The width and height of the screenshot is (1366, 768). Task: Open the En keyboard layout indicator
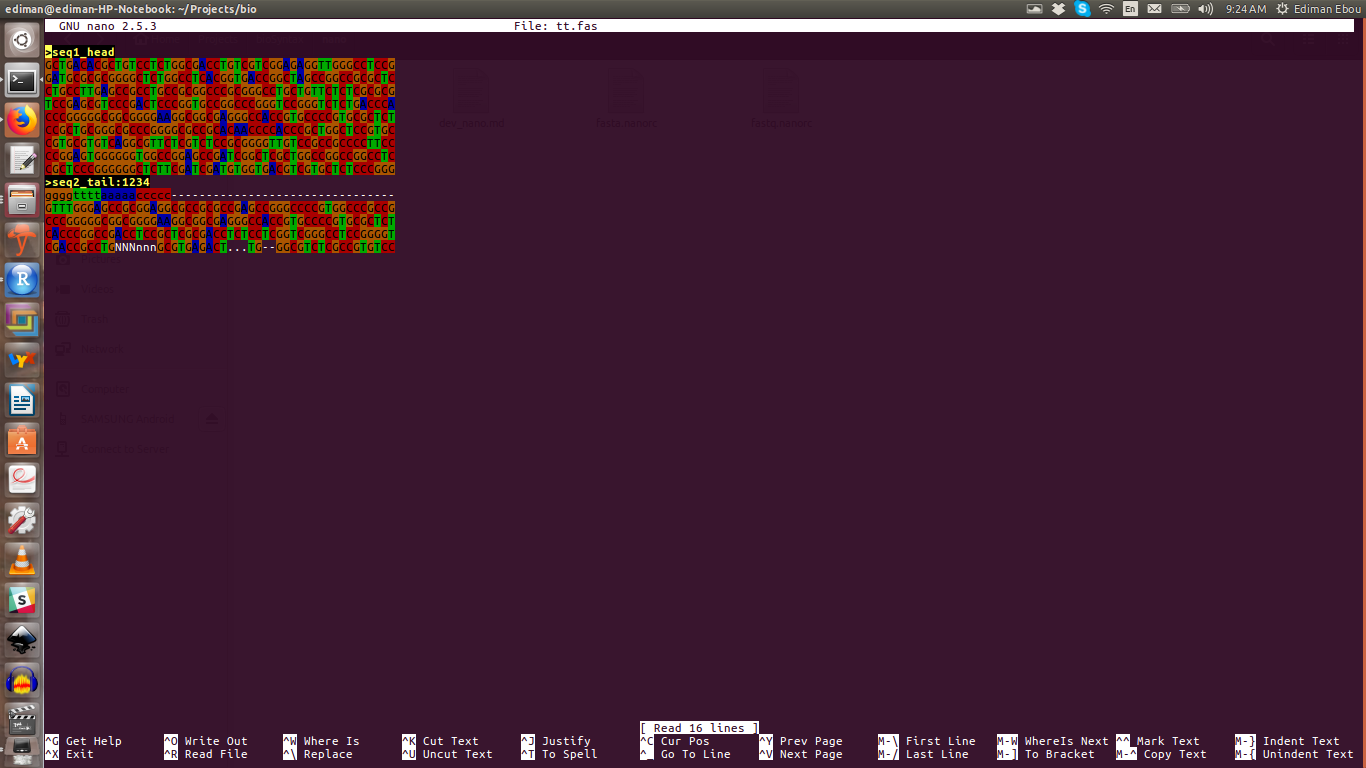click(x=1130, y=9)
